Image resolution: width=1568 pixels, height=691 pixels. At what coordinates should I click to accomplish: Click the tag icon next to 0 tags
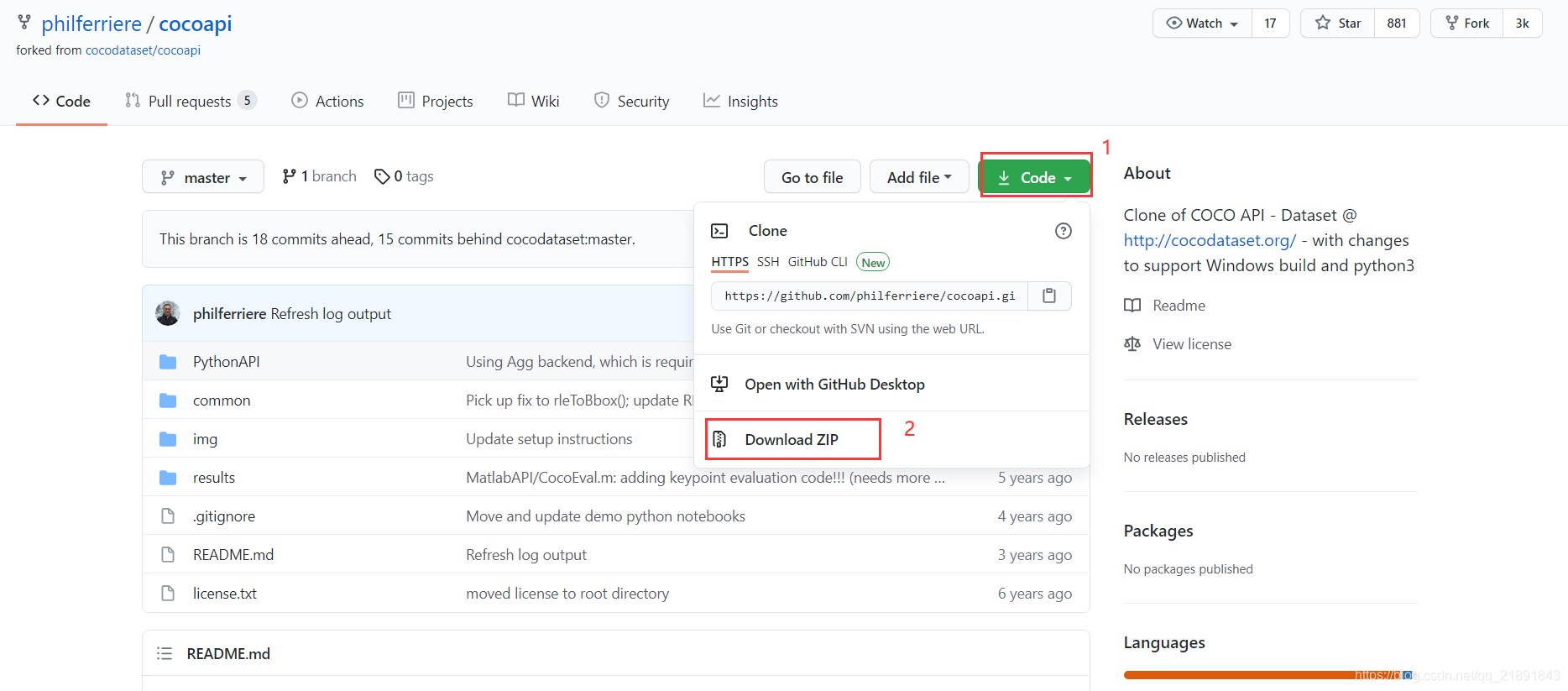coord(382,176)
